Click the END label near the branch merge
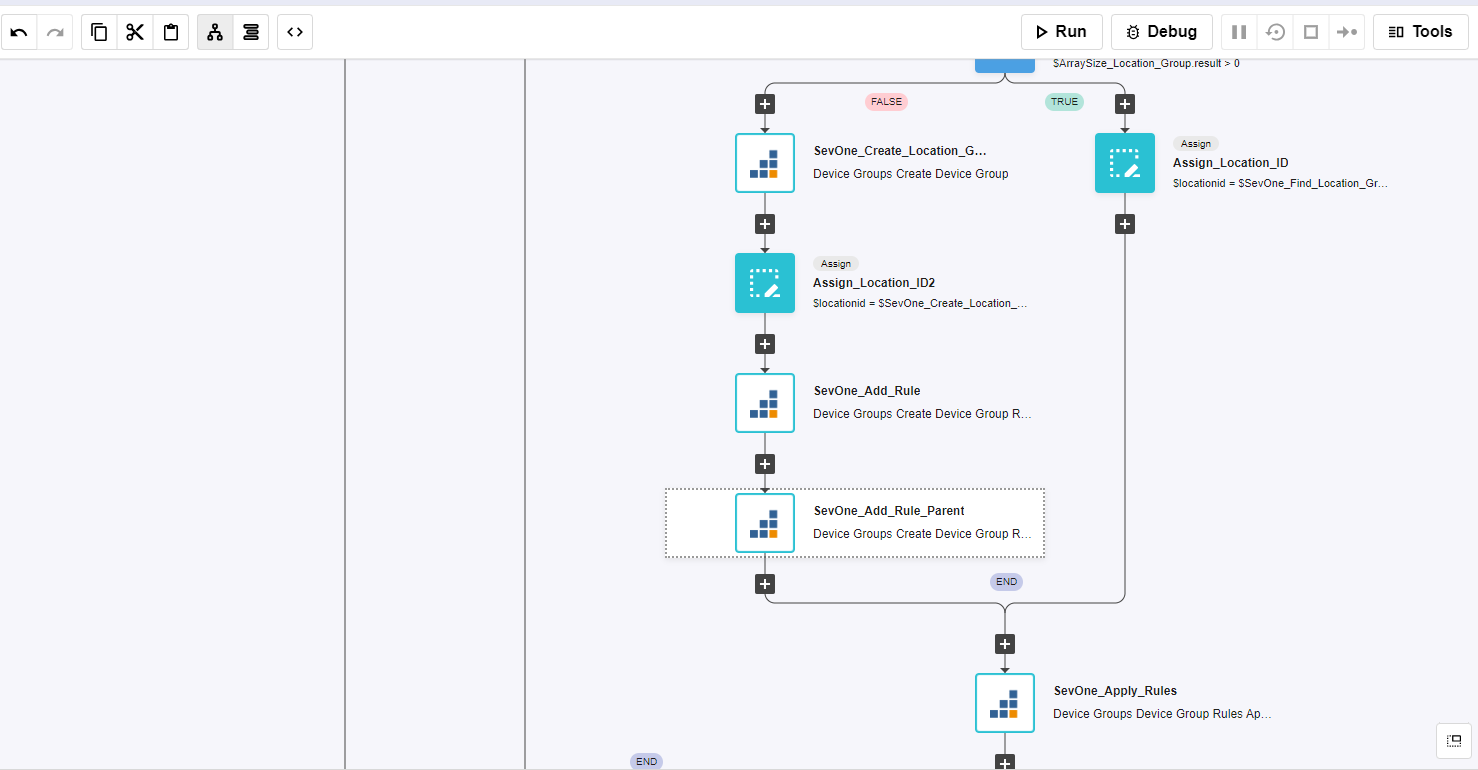The height and width of the screenshot is (770, 1478). pyautogui.click(x=1006, y=582)
